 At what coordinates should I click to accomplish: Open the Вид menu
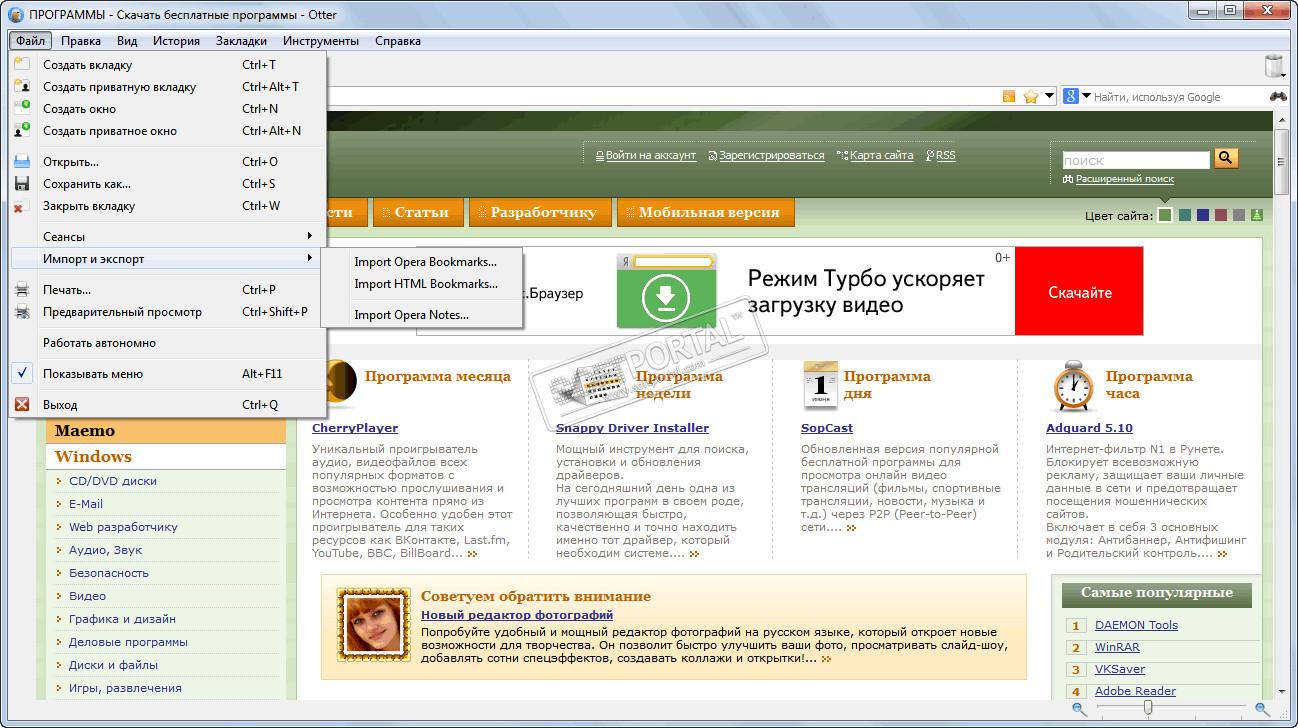127,41
